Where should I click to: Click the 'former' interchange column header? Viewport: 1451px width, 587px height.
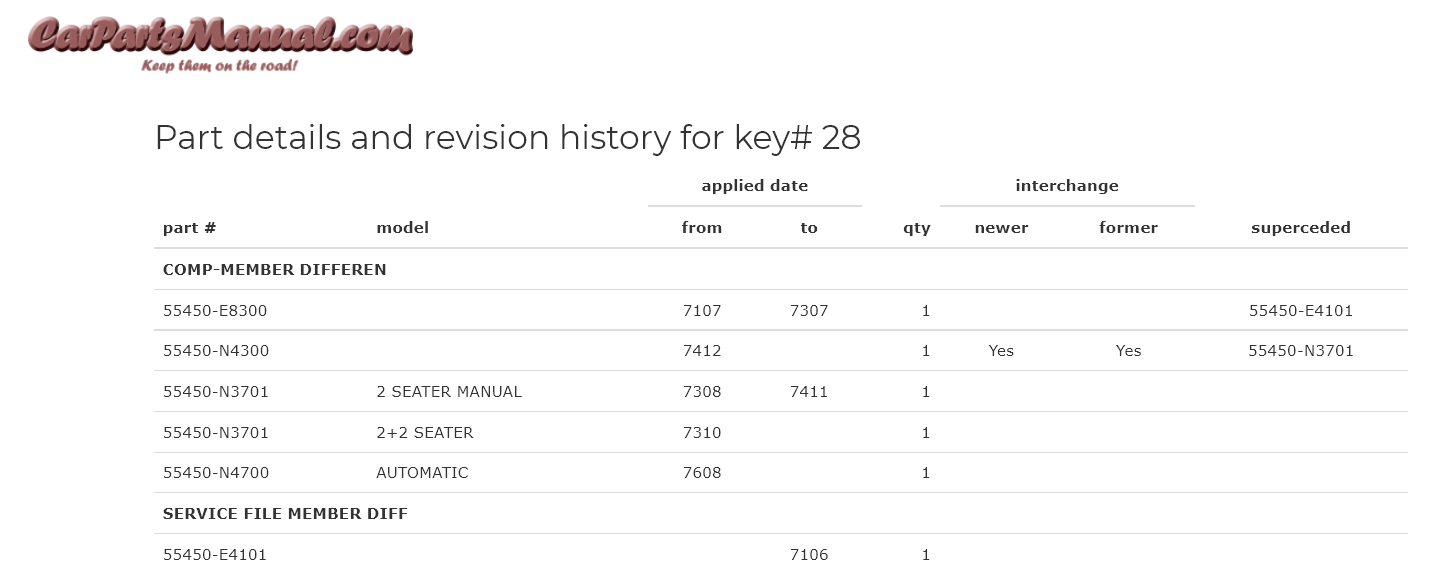click(x=1128, y=228)
